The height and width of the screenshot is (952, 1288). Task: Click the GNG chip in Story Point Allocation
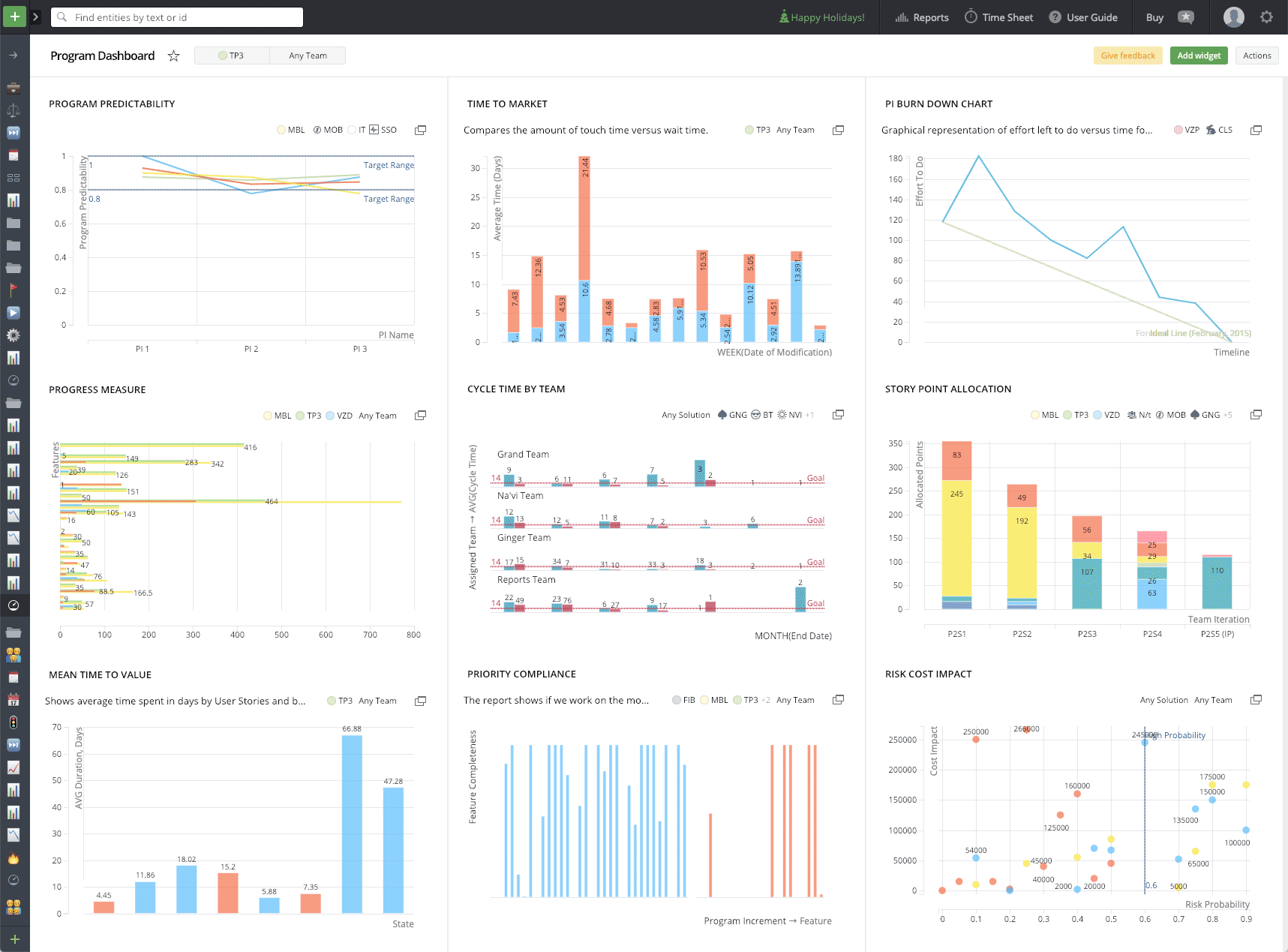(x=1205, y=415)
